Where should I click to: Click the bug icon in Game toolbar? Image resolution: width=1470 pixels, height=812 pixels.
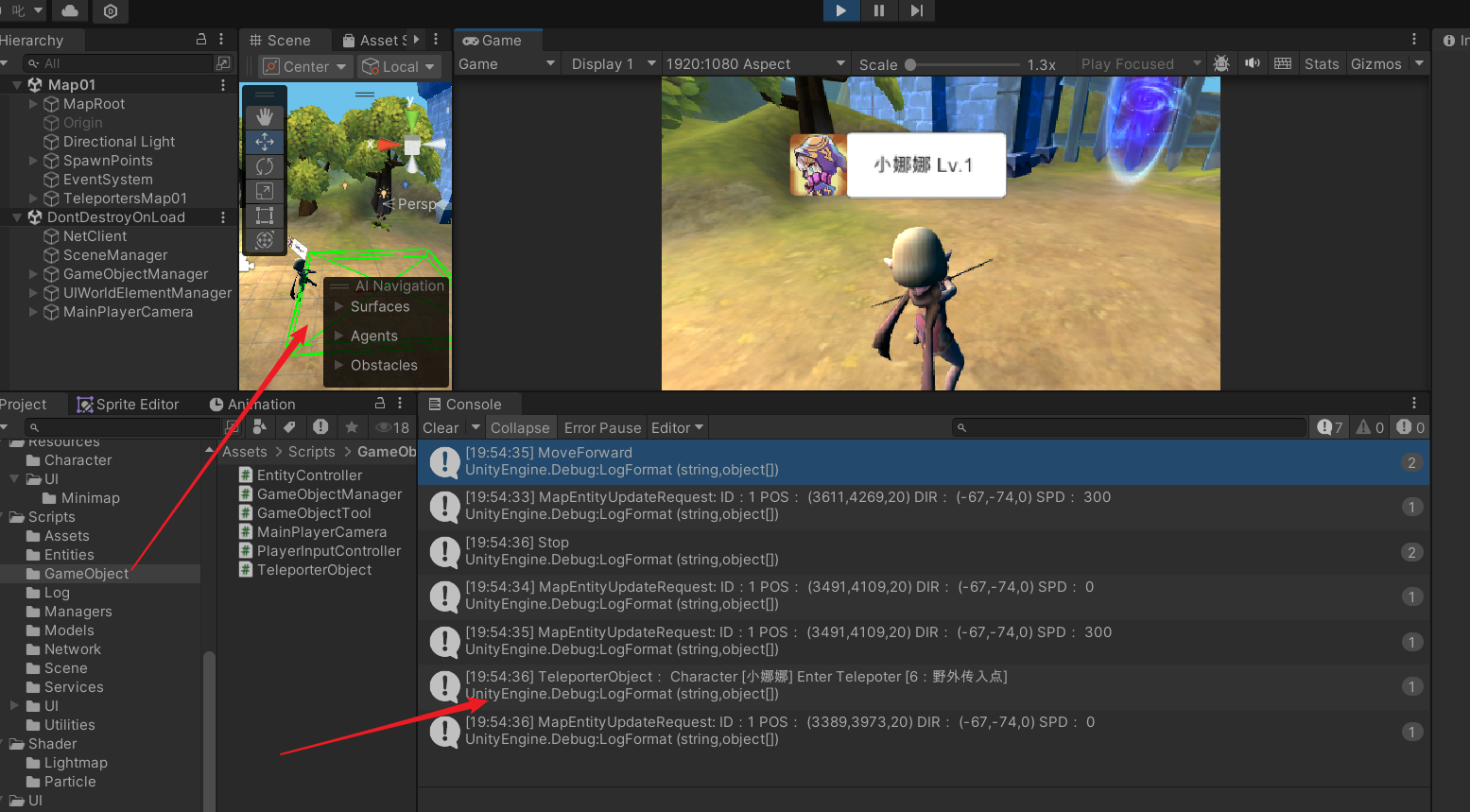[x=1221, y=63]
